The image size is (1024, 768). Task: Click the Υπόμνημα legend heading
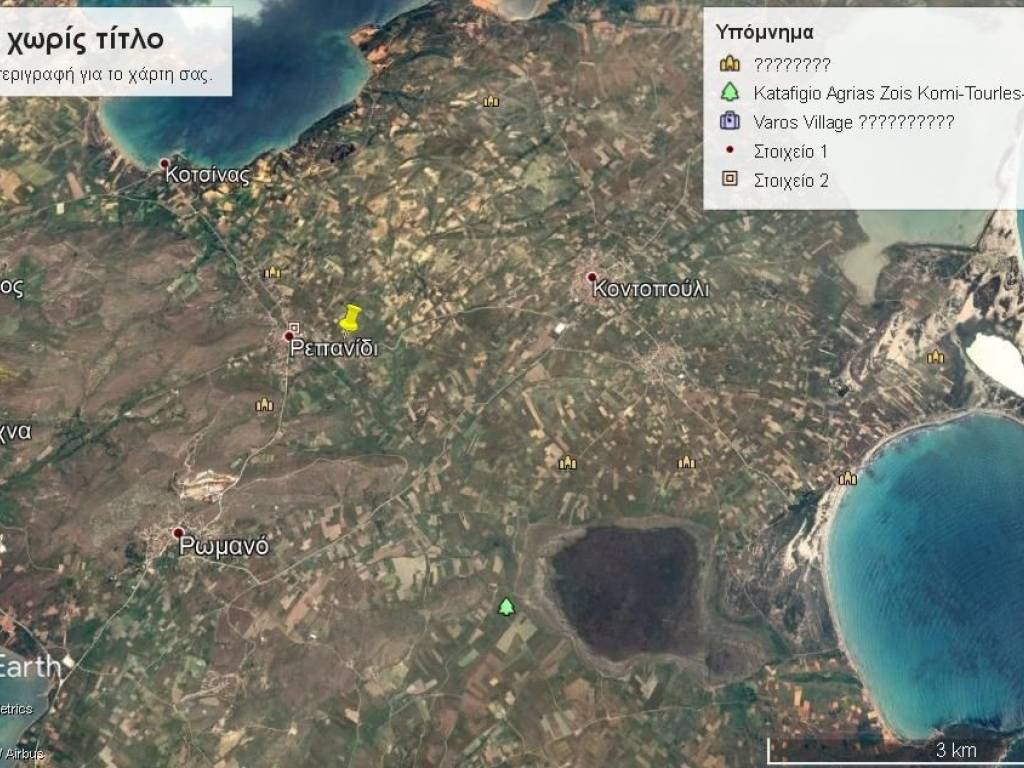tap(764, 32)
